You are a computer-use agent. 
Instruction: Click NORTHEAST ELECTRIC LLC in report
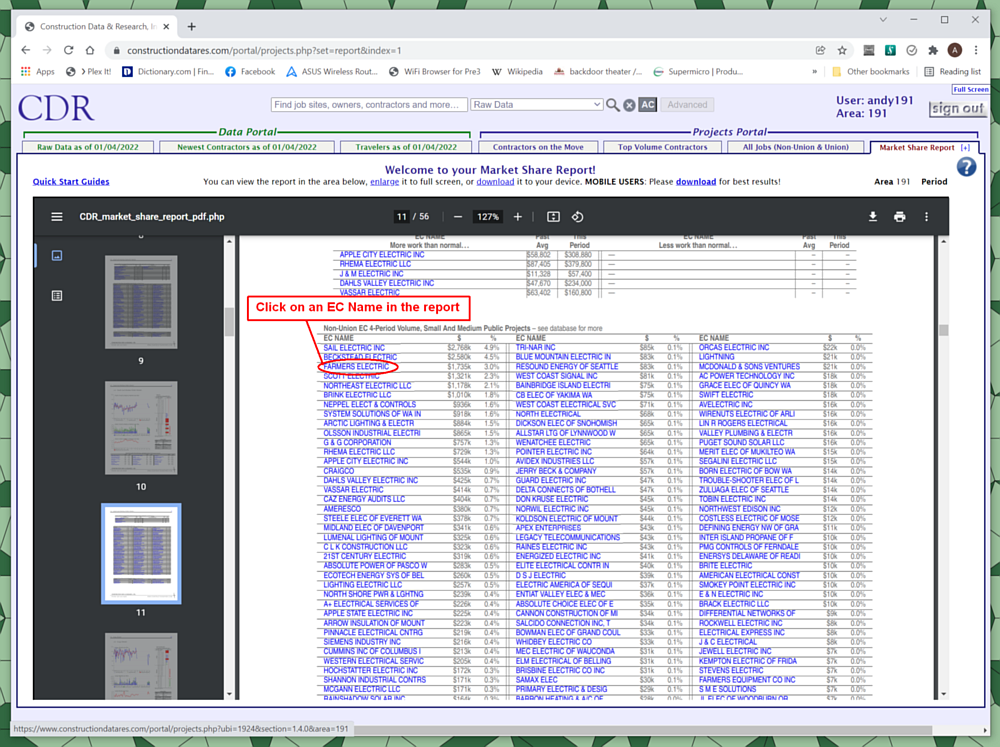point(367,386)
